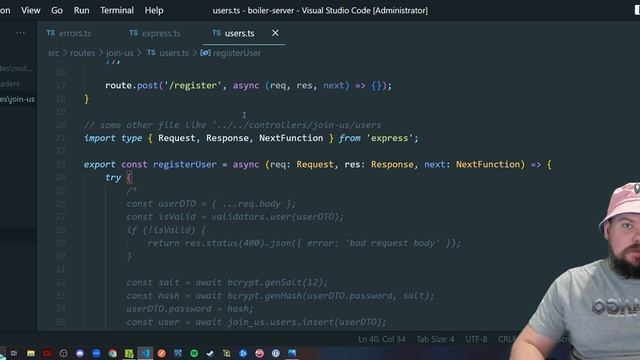This screenshot has height=360, width=640.
Task: Click the TS icon on express.ts tab
Action: tap(133, 33)
